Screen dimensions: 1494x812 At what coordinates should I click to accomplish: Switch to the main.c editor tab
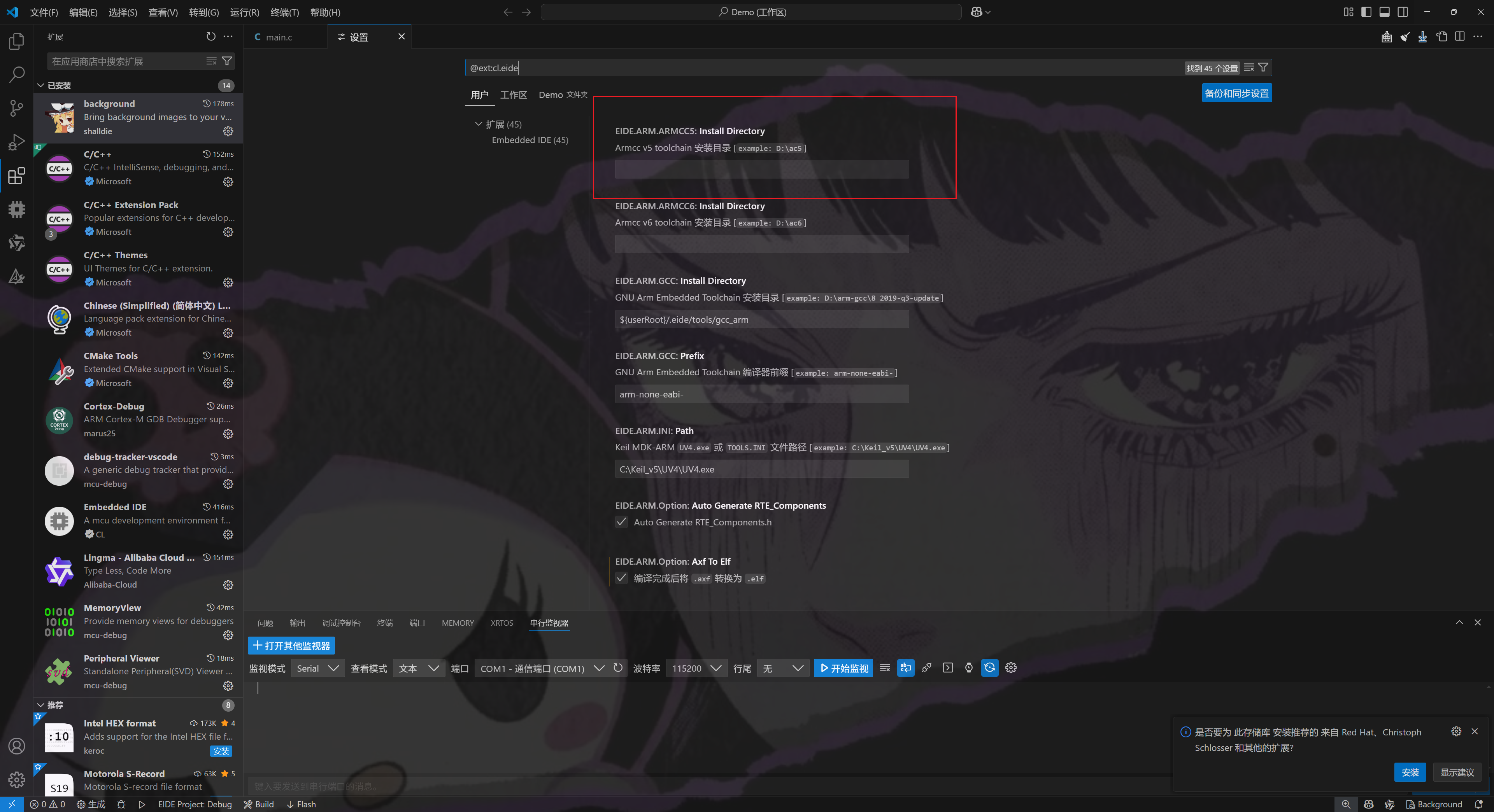[279, 37]
